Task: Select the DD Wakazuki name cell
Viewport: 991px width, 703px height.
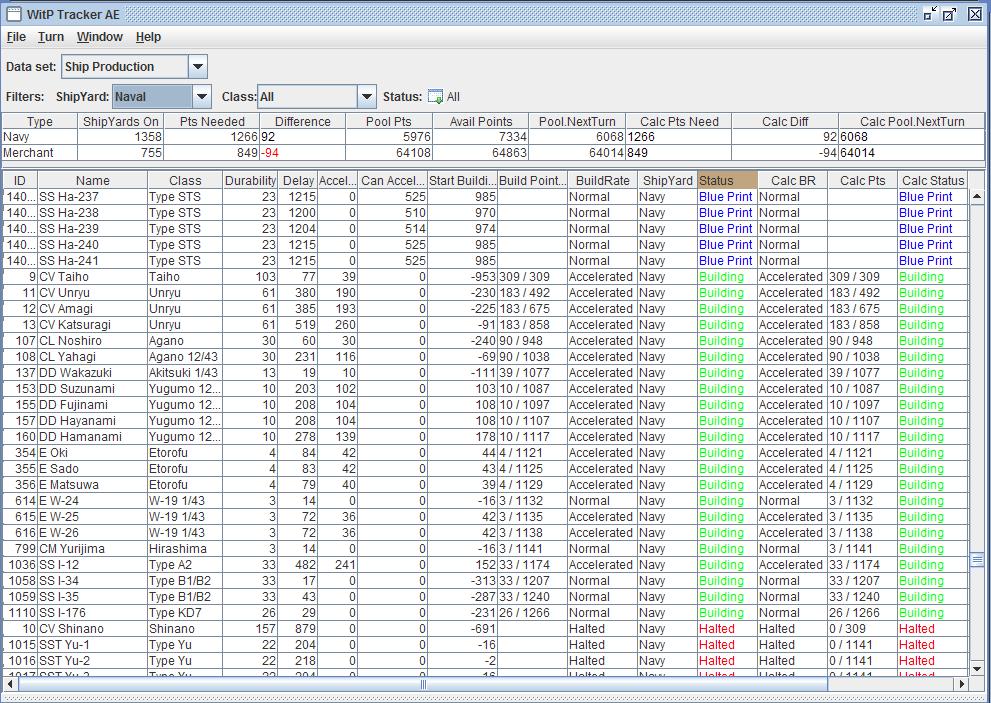Action: click(x=92, y=373)
